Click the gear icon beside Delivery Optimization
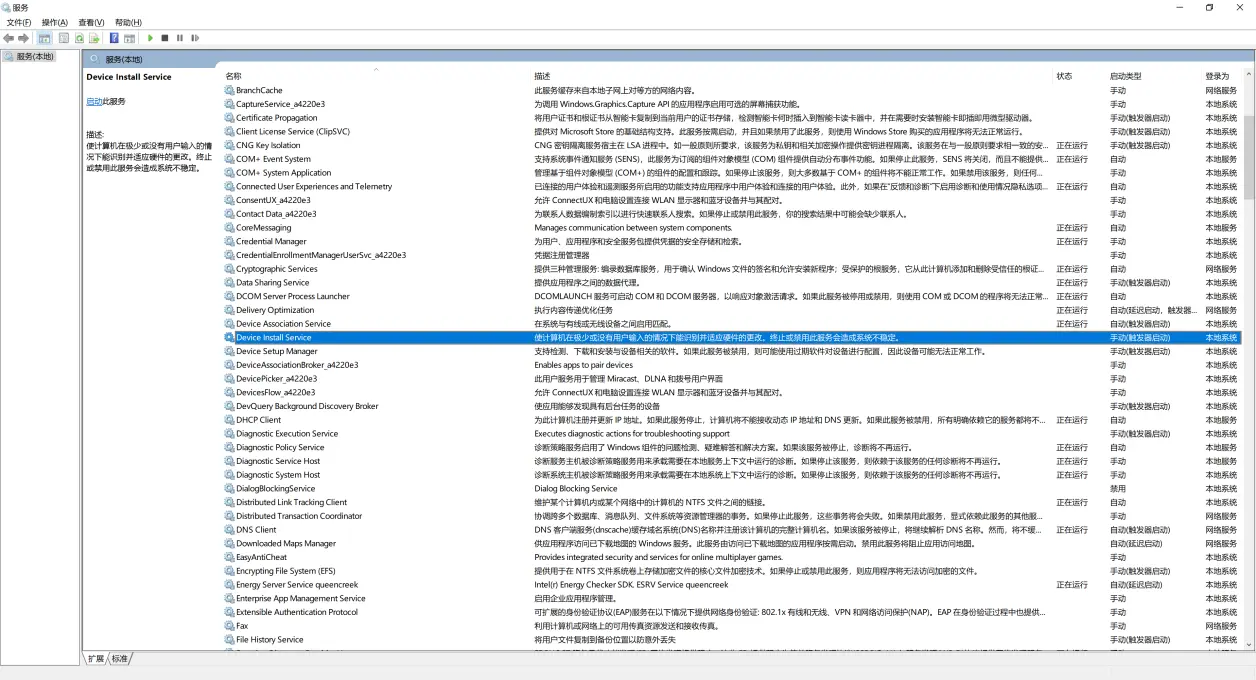Viewport: 1256px width, 680px height. pyautogui.click(x=229, y=310)
